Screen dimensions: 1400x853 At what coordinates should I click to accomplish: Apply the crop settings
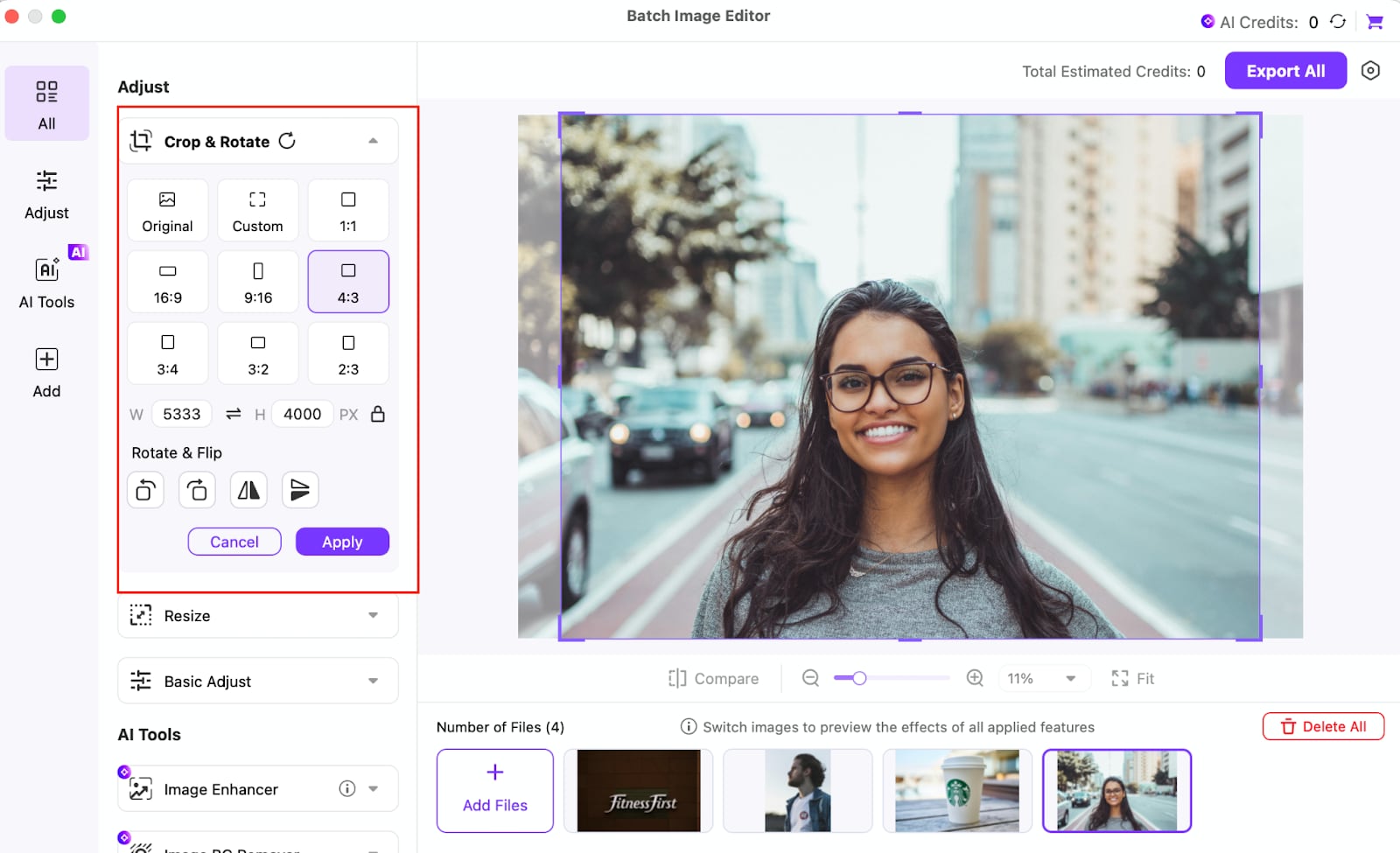[342, 542]
